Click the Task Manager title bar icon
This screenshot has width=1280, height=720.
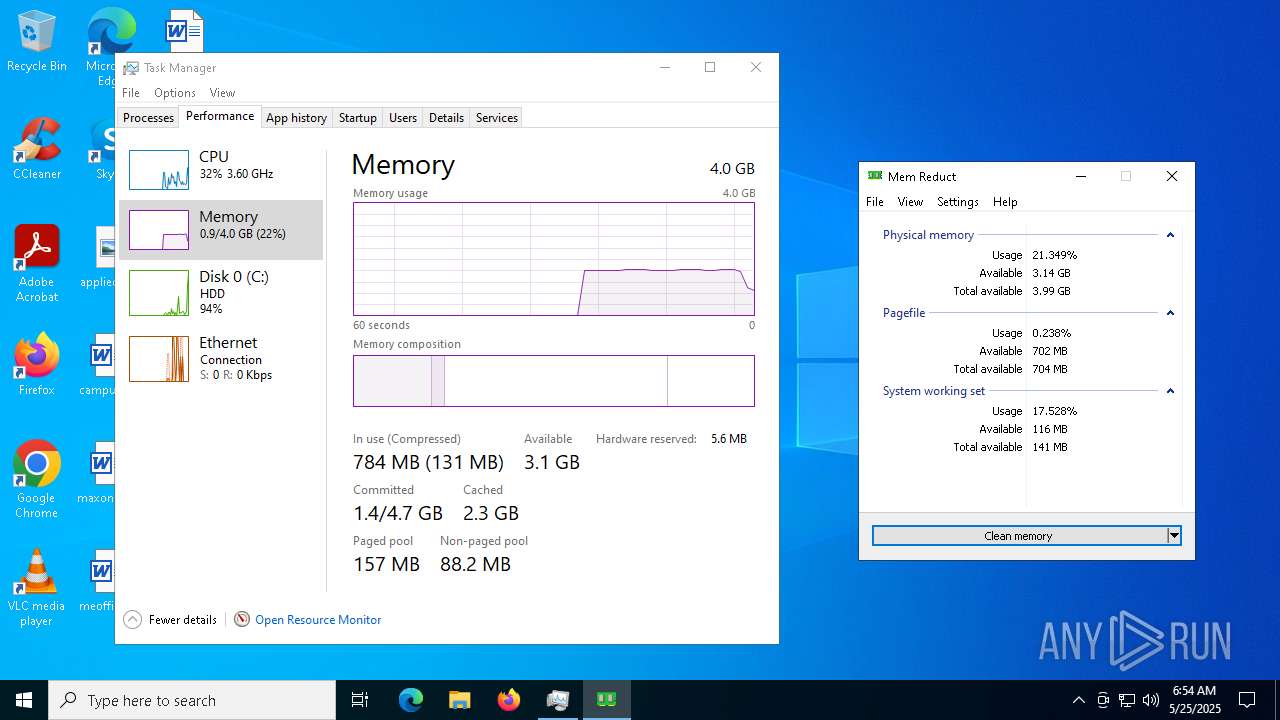131,68
